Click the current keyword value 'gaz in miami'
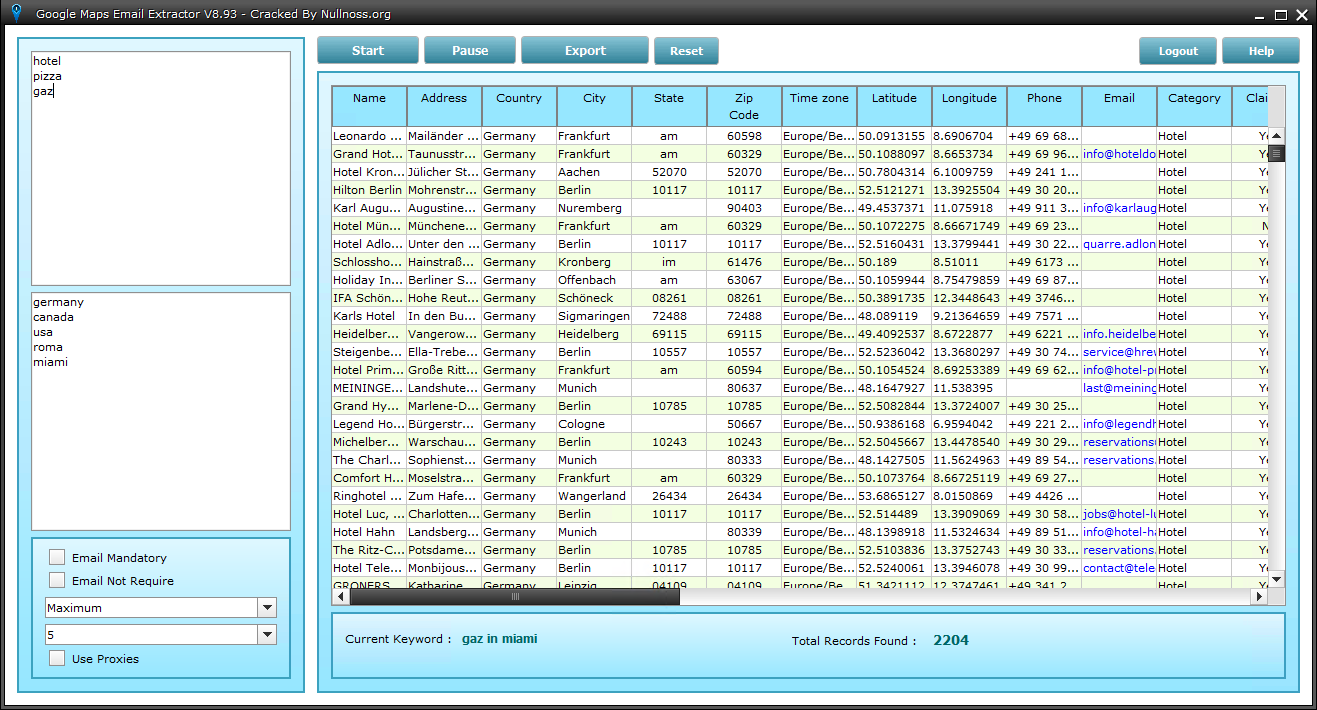The image size is (1317, 710). tap(499, 639)
